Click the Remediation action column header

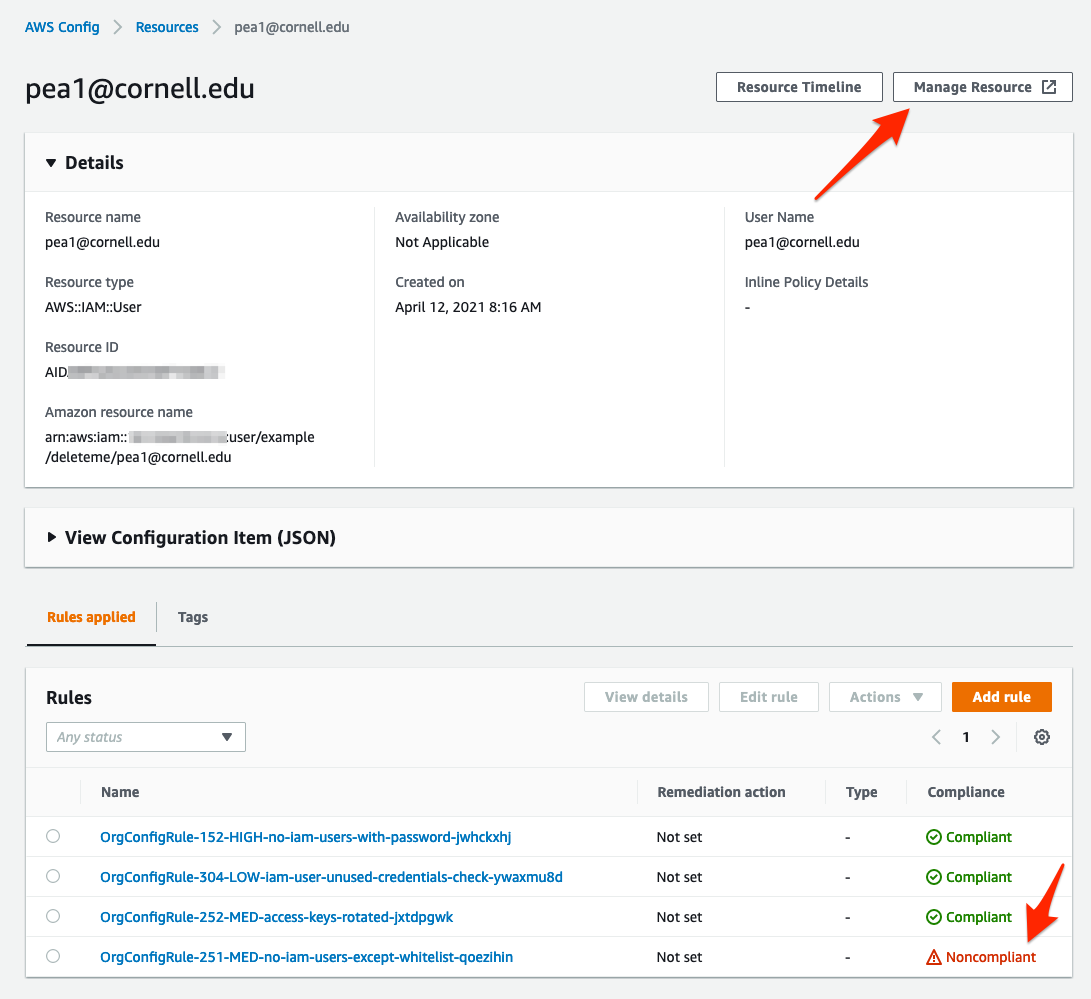(721, 792)
